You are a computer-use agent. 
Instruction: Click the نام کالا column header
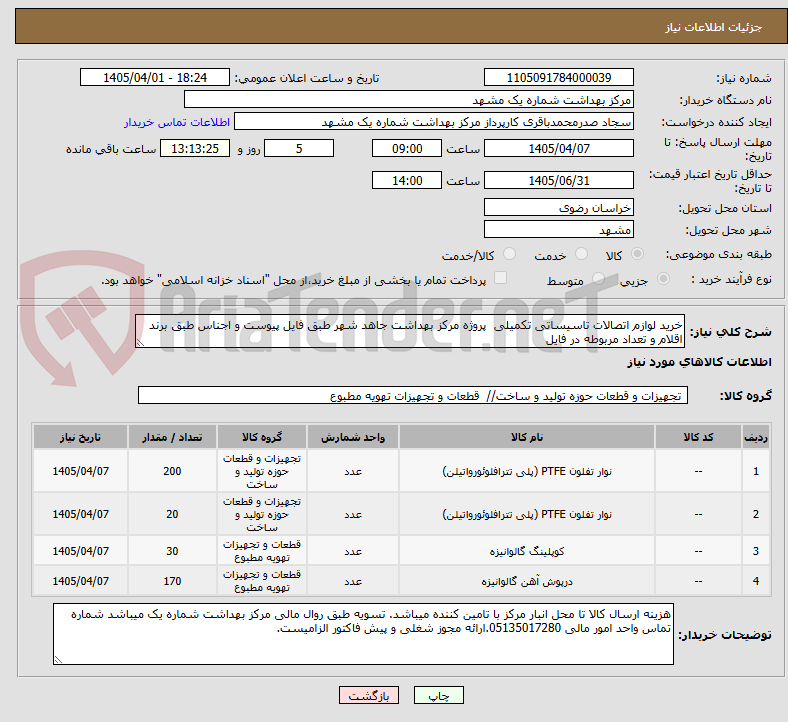coord(527,437)
